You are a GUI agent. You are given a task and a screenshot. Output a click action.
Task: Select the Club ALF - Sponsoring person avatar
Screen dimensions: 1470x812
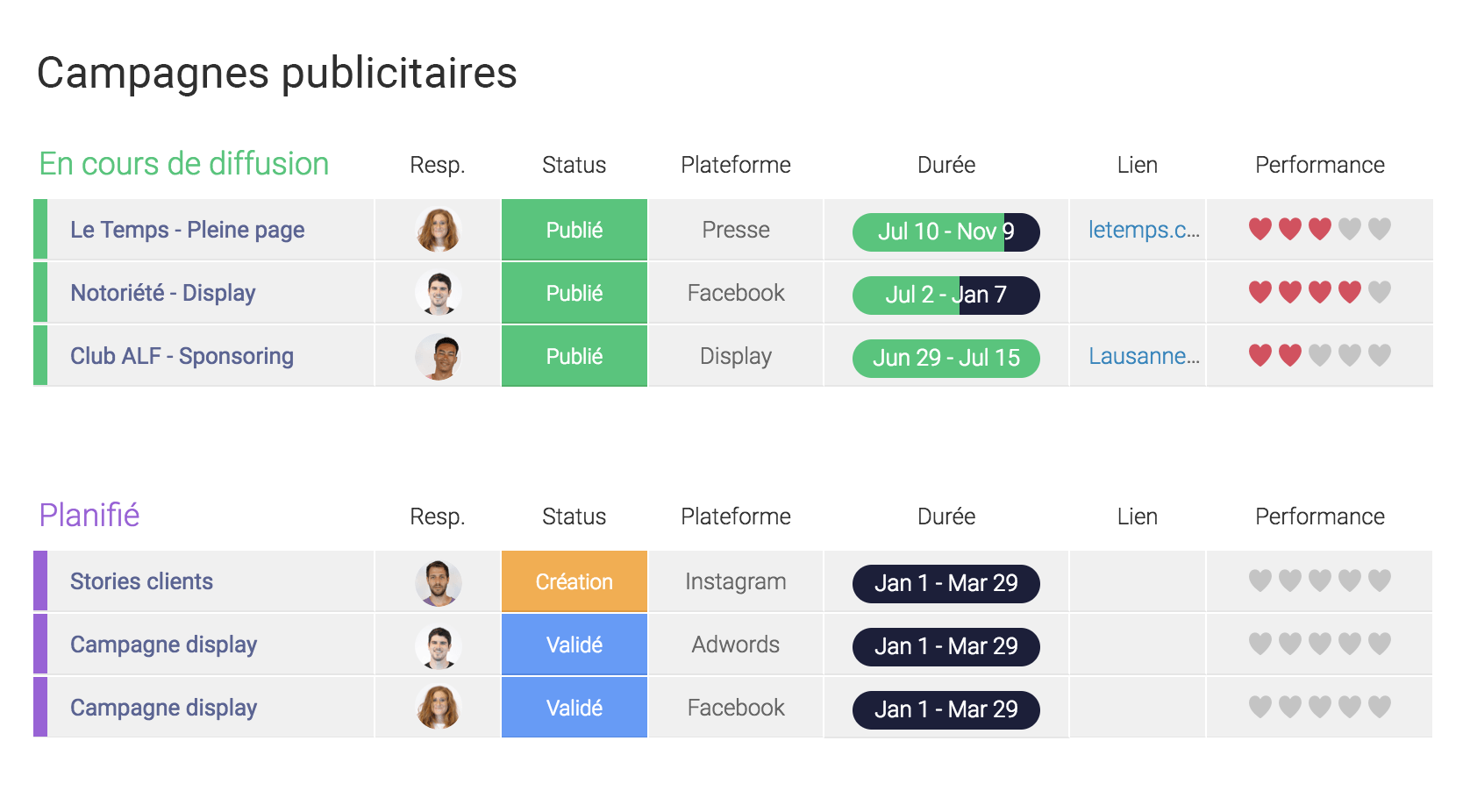(x=439, y=356)
